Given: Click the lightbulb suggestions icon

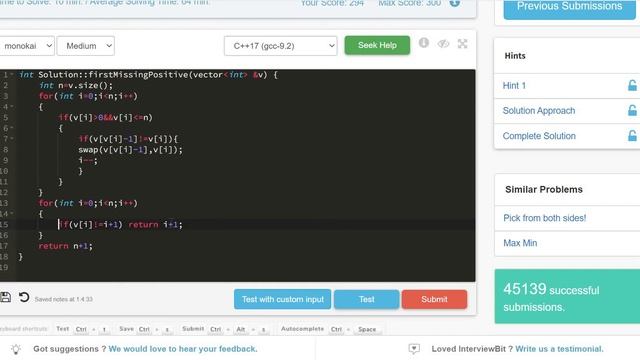Looking at the screenshot, I should (16, 349).
